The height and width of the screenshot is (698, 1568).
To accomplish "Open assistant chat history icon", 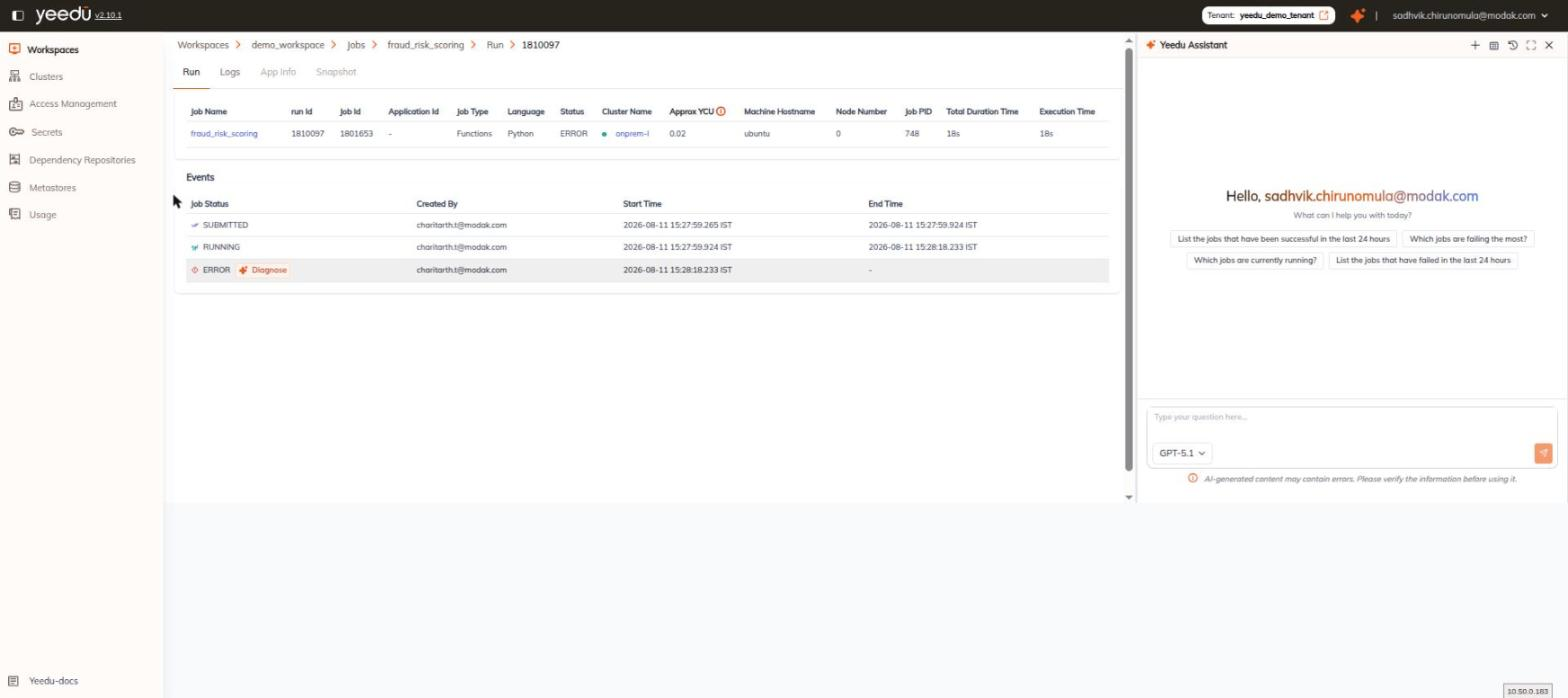I will (1512, 45).
